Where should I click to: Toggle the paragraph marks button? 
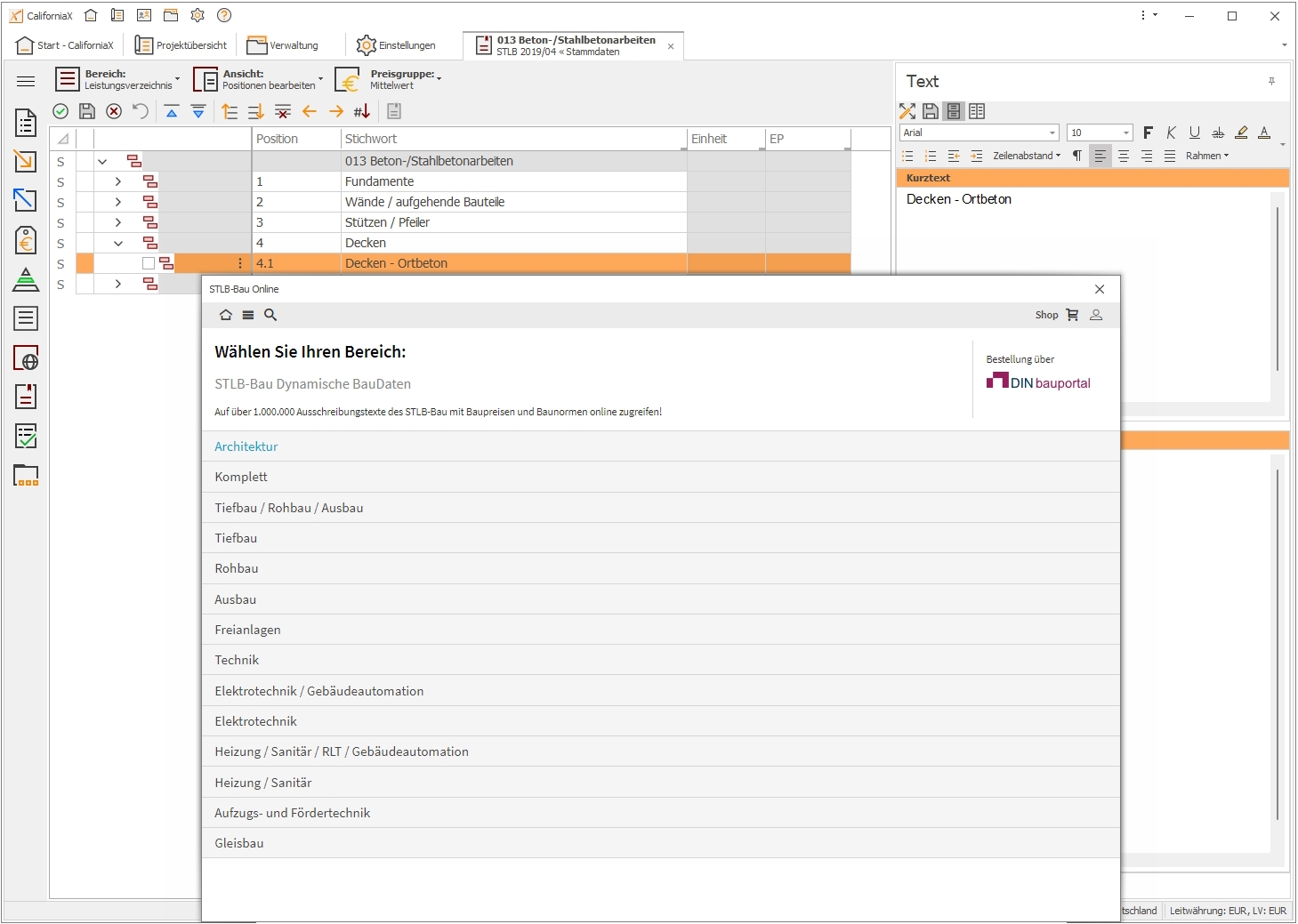click(x=1077, y=156)
